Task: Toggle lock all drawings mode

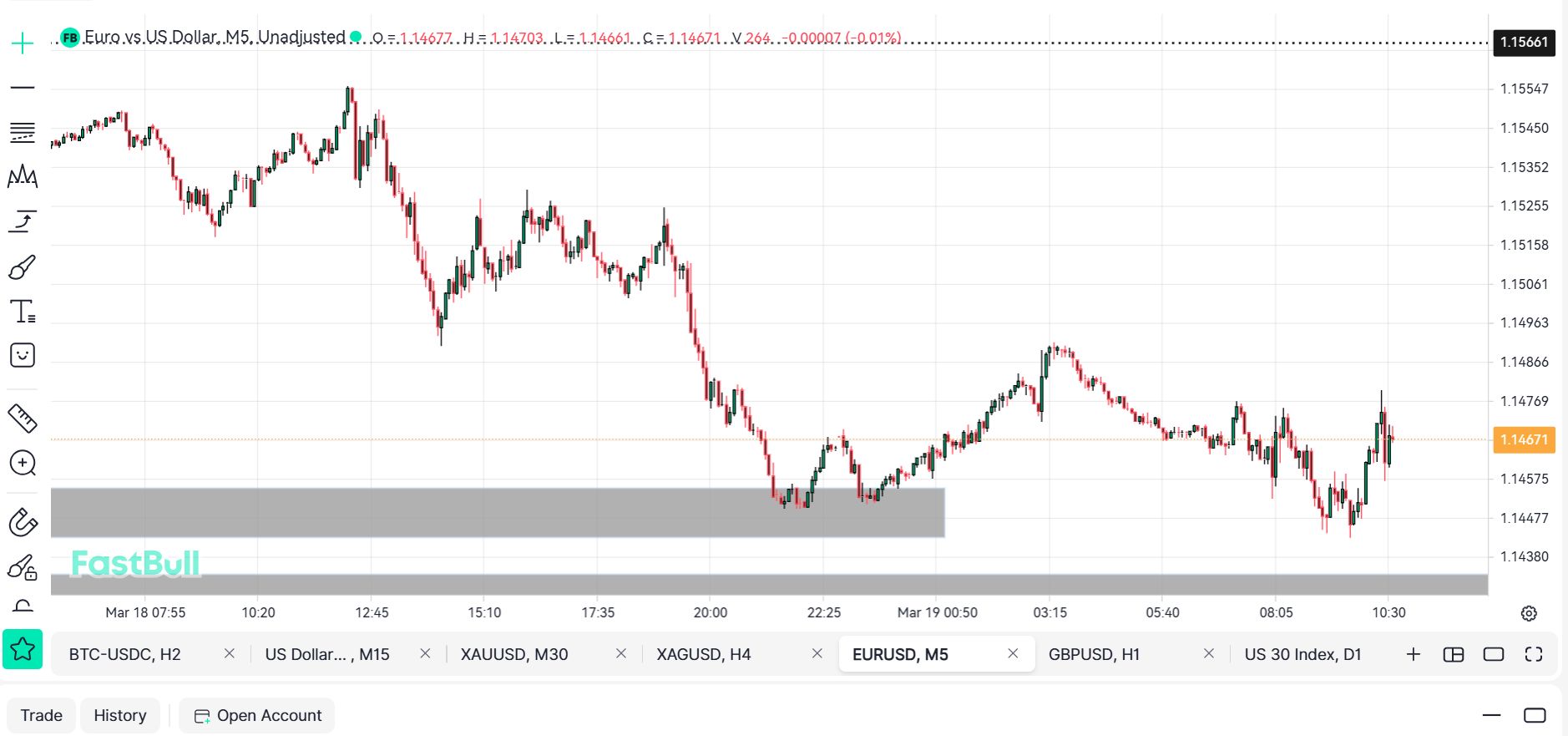Action: point(23,568)
